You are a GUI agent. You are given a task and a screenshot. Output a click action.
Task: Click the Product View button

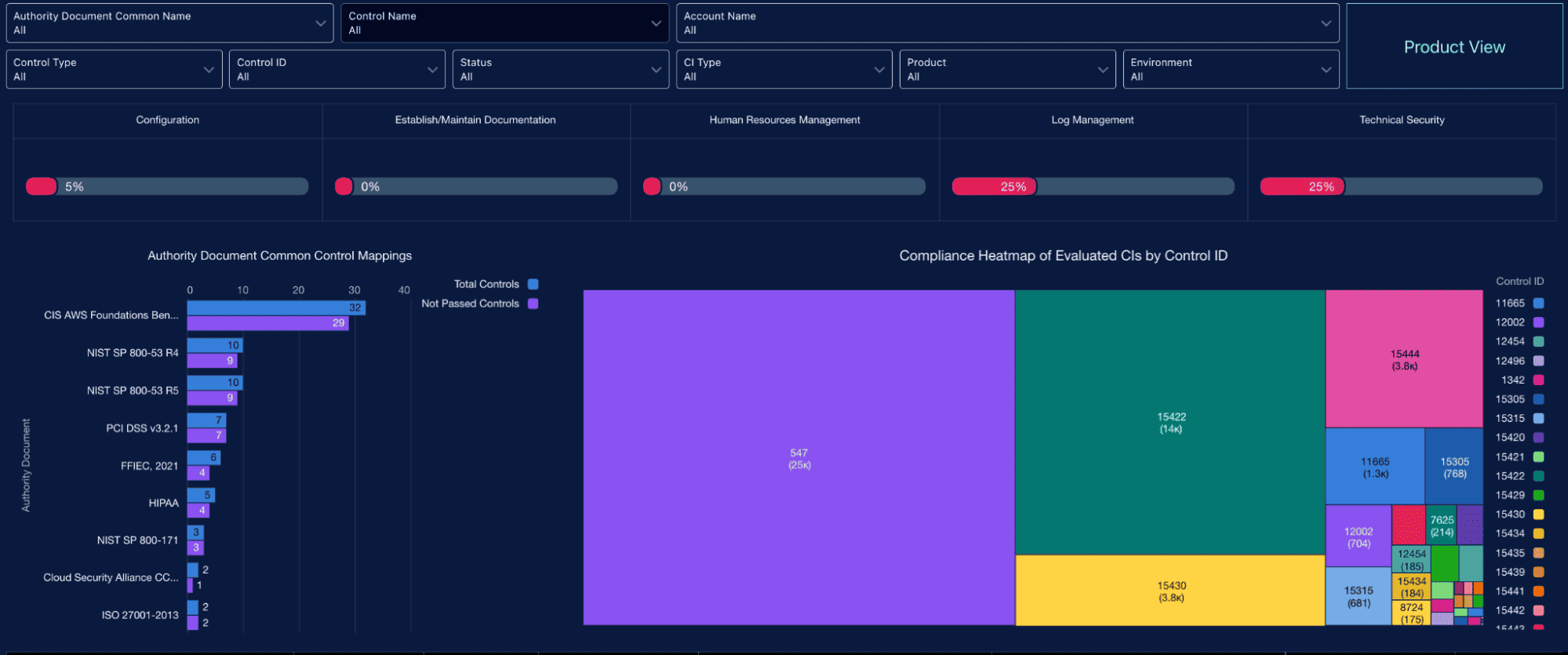[x=1454, y=46]
